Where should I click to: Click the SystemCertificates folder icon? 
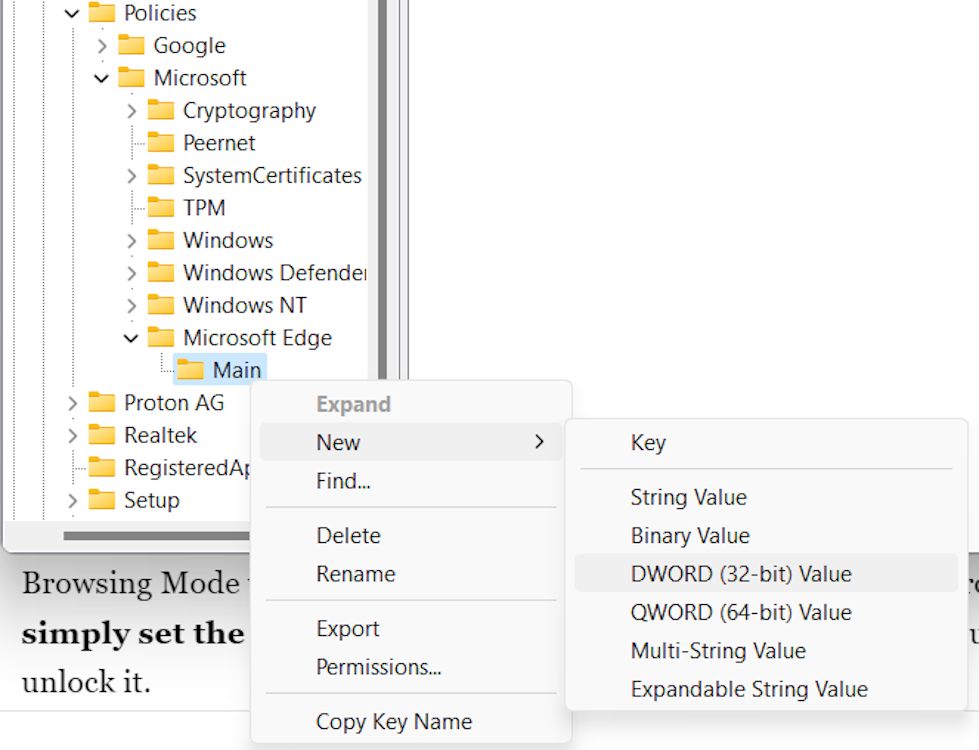160,174
